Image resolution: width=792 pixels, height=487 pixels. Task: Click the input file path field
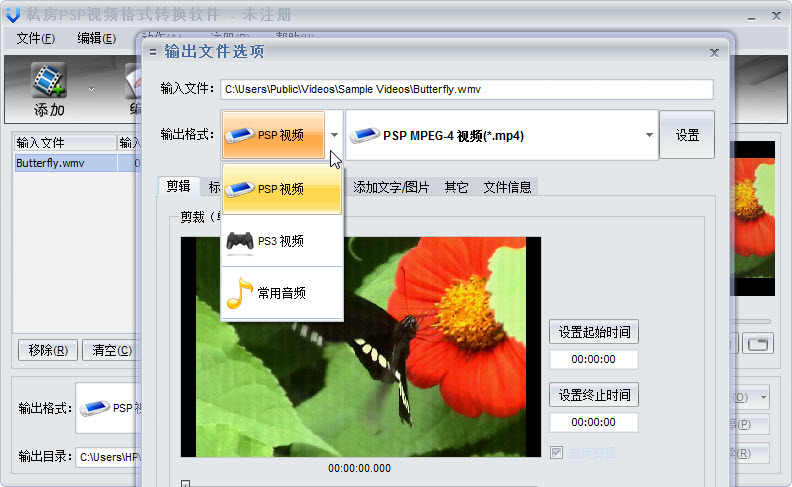[x=467, y=89]
